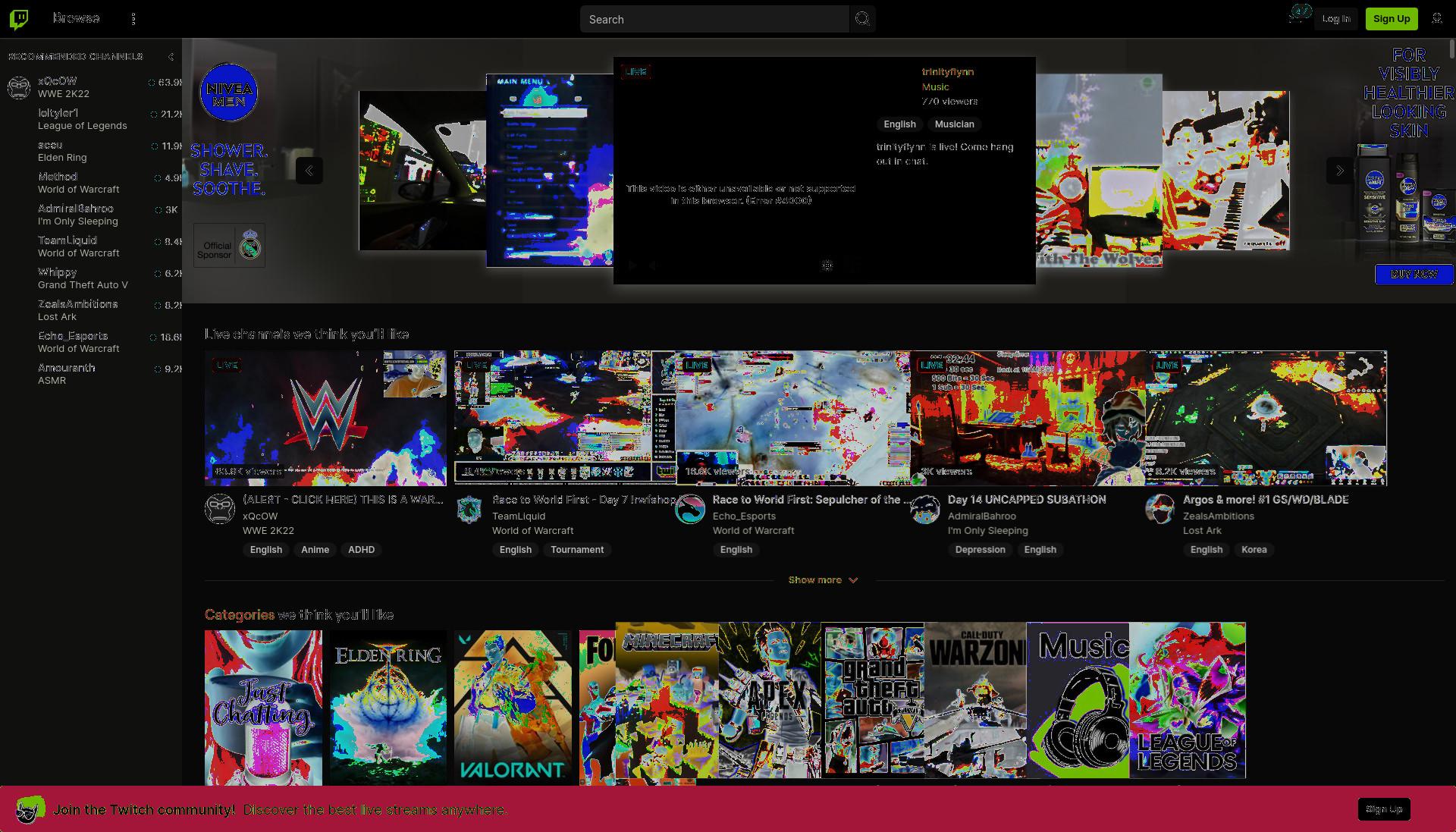Image resolution: width=1456 pixels, height=832 pixels.
Task: Open AdmiralBahroo avatar under stream card
Action: point(925,509)
